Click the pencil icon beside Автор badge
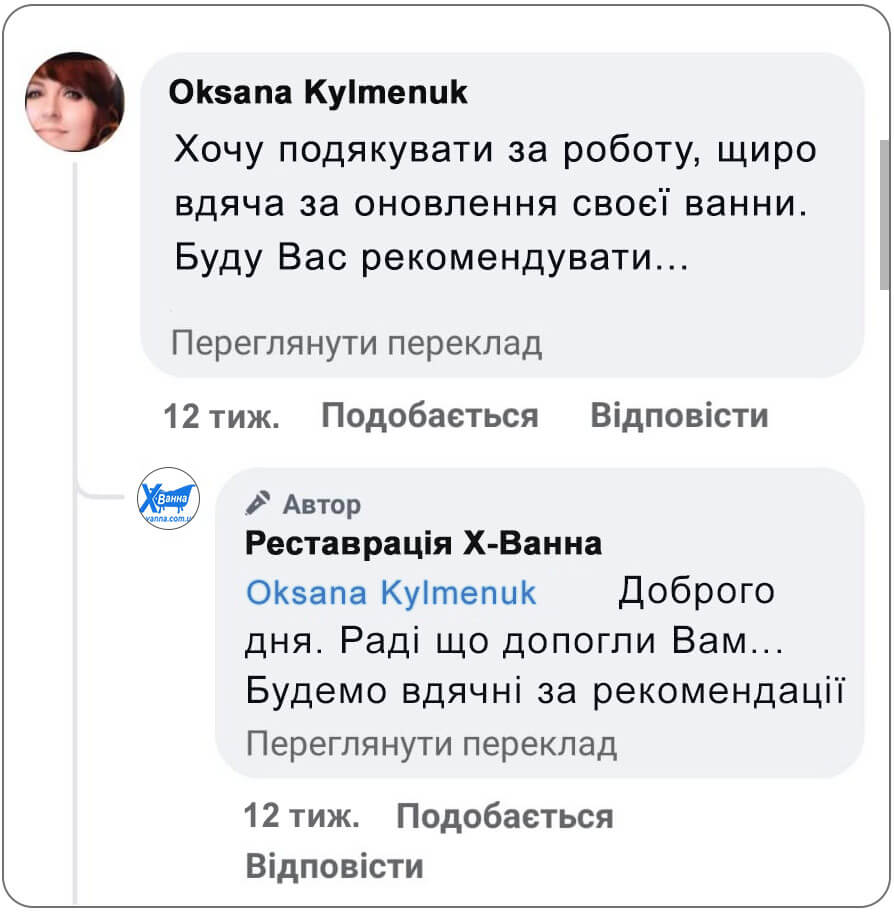 (258, 504)
